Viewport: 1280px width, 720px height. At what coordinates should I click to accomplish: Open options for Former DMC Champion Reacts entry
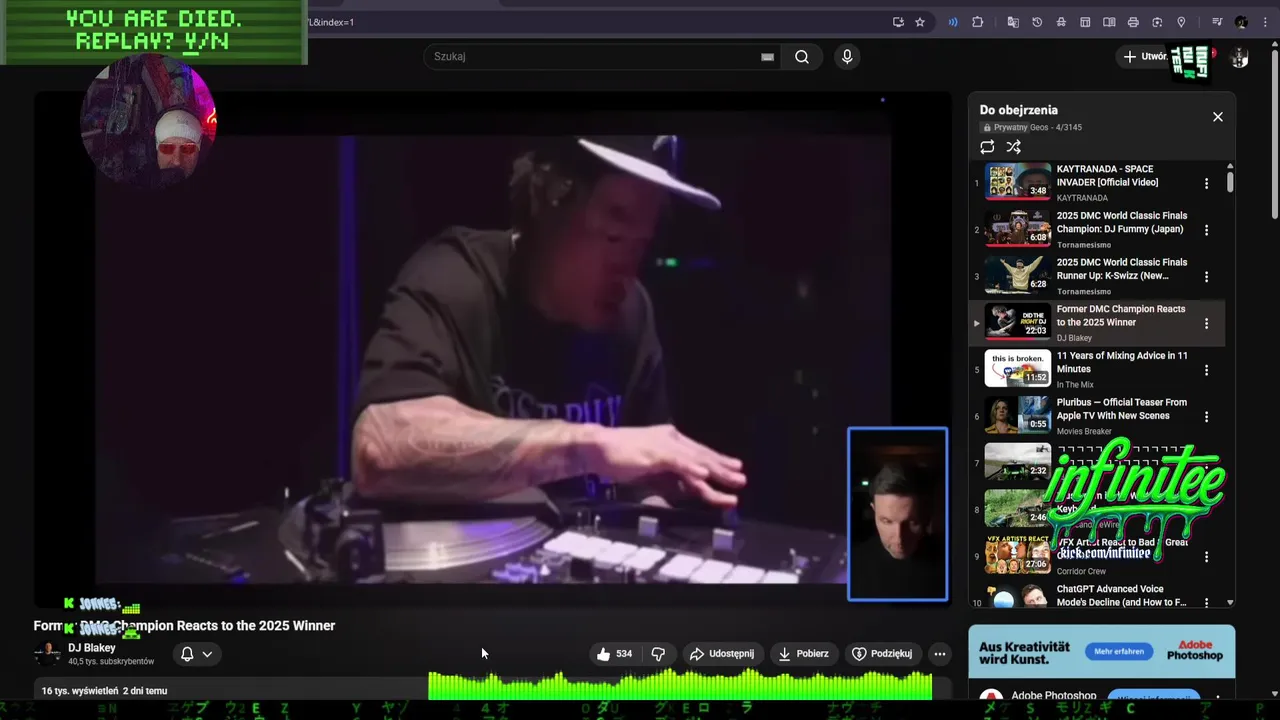click(1206, 323)
